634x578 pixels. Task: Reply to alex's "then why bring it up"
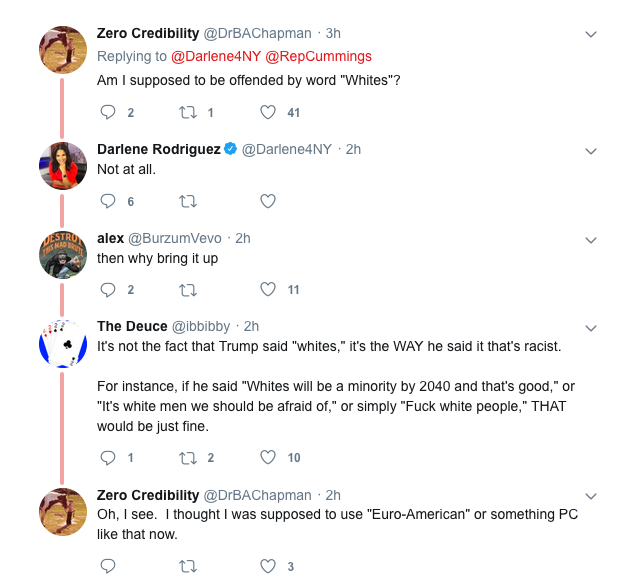pyautogui.click(x=109, y=290)
